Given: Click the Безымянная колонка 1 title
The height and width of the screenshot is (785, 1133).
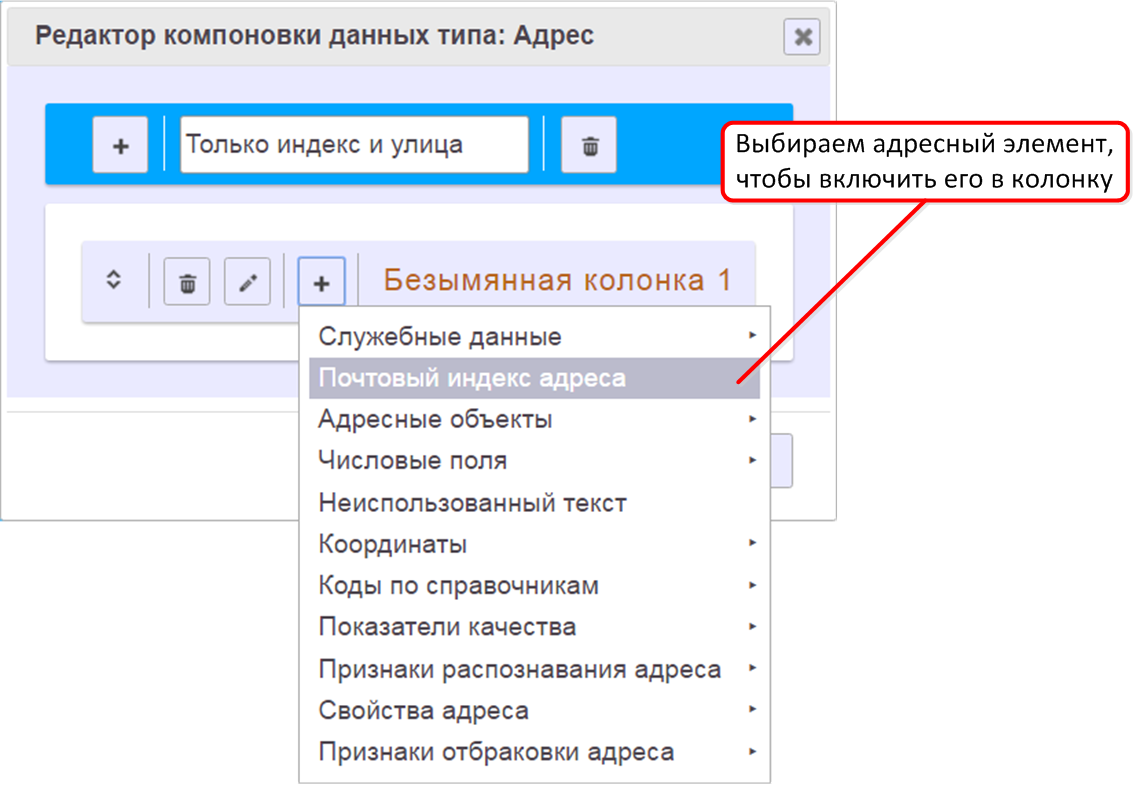Looking at the screenshot, I should click(x=557, y=281).
